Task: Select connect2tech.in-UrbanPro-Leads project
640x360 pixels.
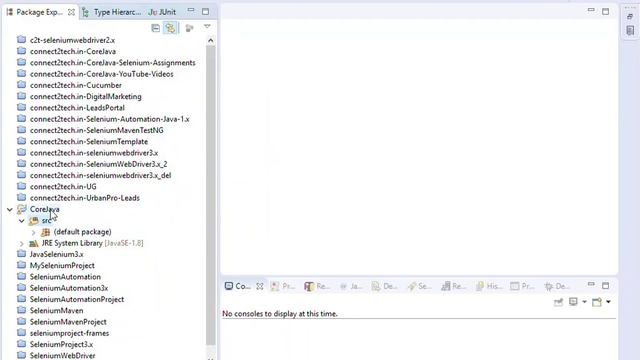Action: pos(84,198)
